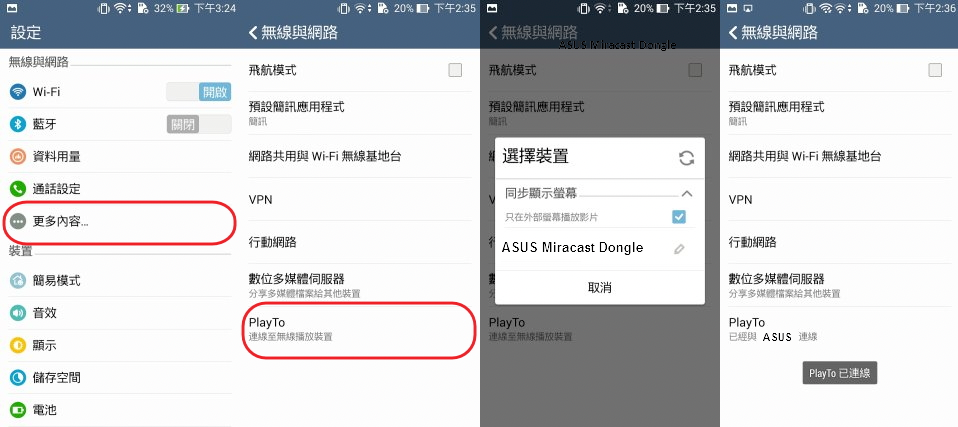Check 只在外部螢幕播放影片 checkbox

pos(679,216)
